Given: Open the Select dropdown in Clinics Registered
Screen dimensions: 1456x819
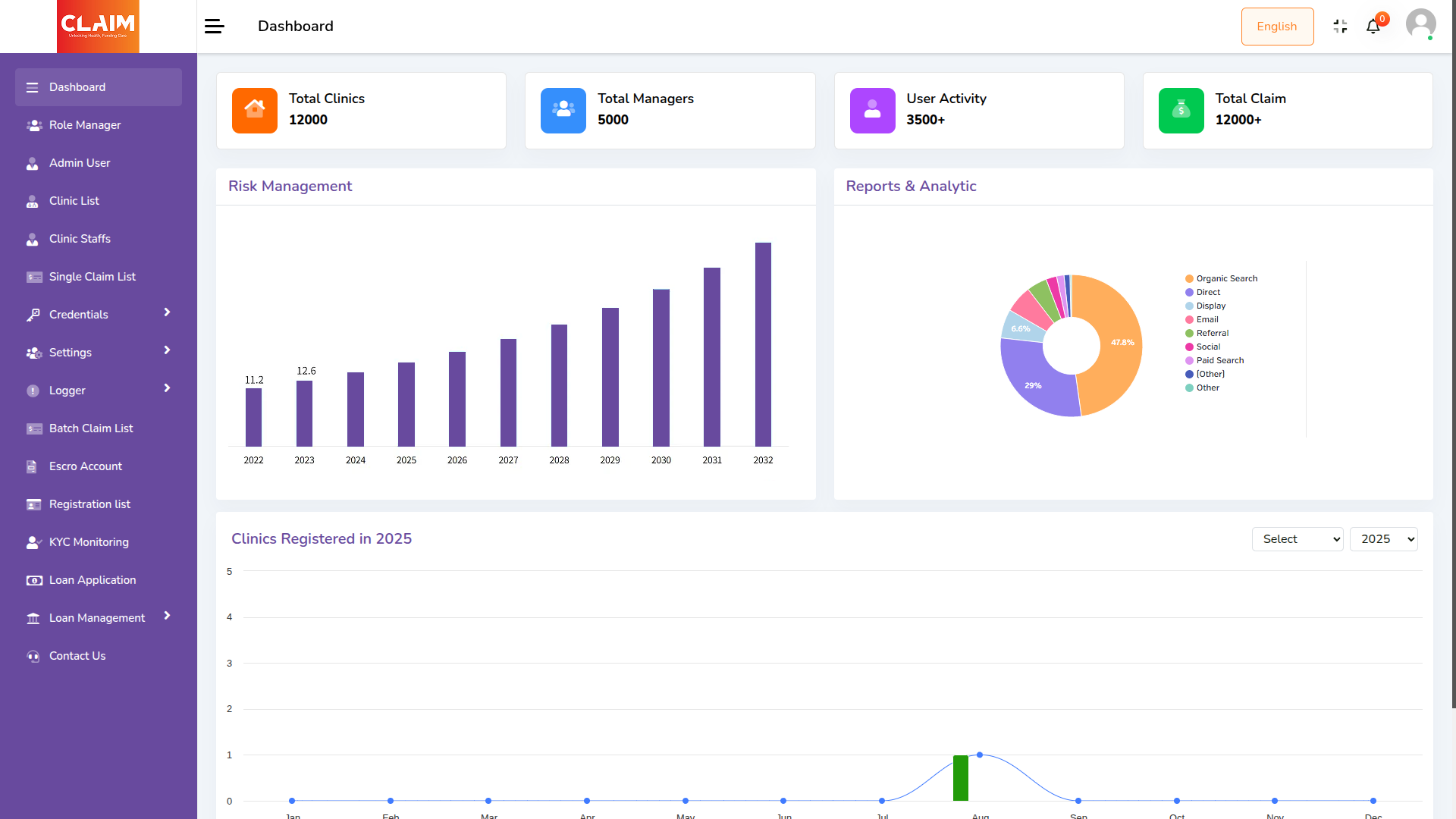Looking at the screenshot, I should click(1297, 539).
